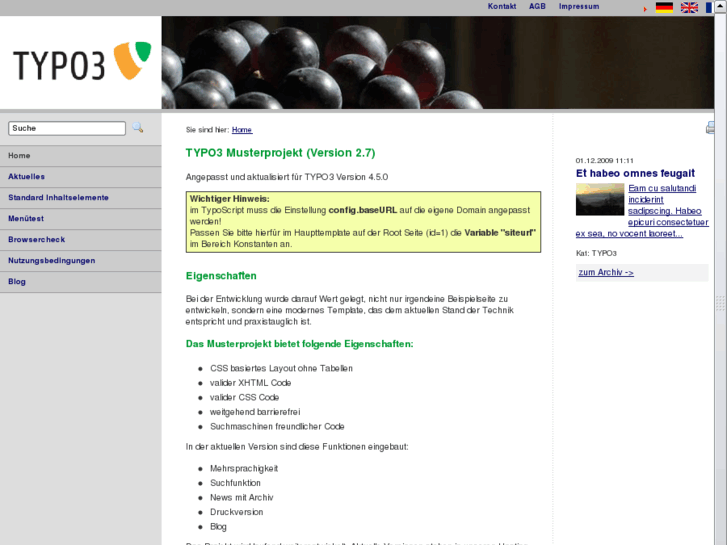Click list item 'weitgehend barrierefrei'
This screenshot has width=727, height=545.
click(x=255, y=412)
